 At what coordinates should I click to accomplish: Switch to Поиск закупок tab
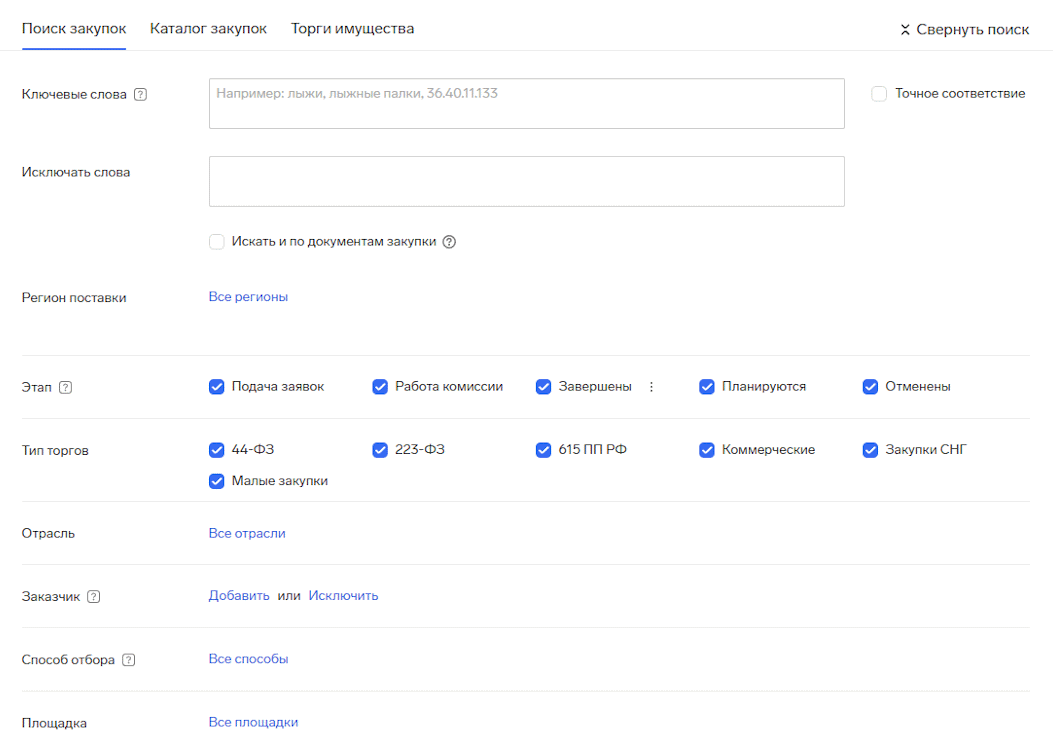[x=74, y=29]
